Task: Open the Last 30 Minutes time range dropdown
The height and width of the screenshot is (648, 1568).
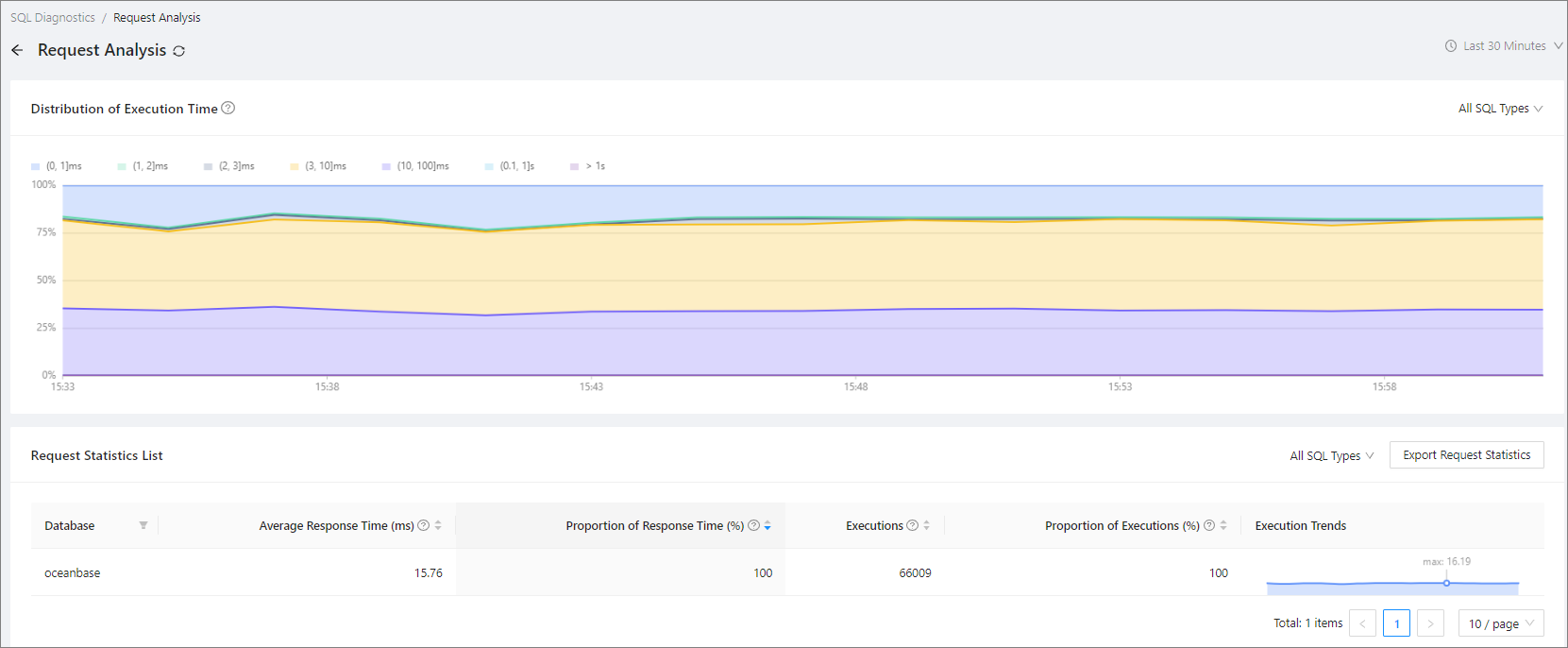Action: (x=1504, y=45)
